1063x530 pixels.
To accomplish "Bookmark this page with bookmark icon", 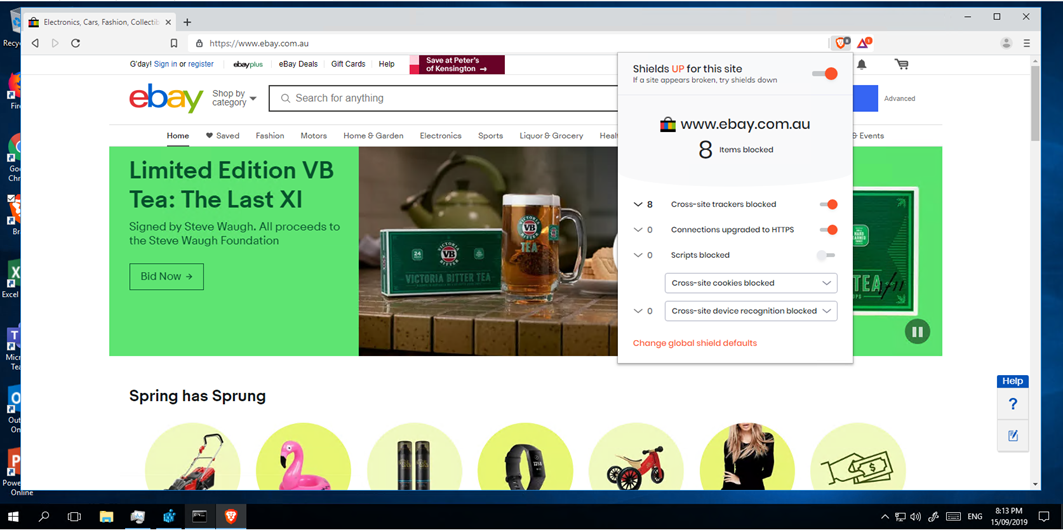I will (x=174, y=43).
